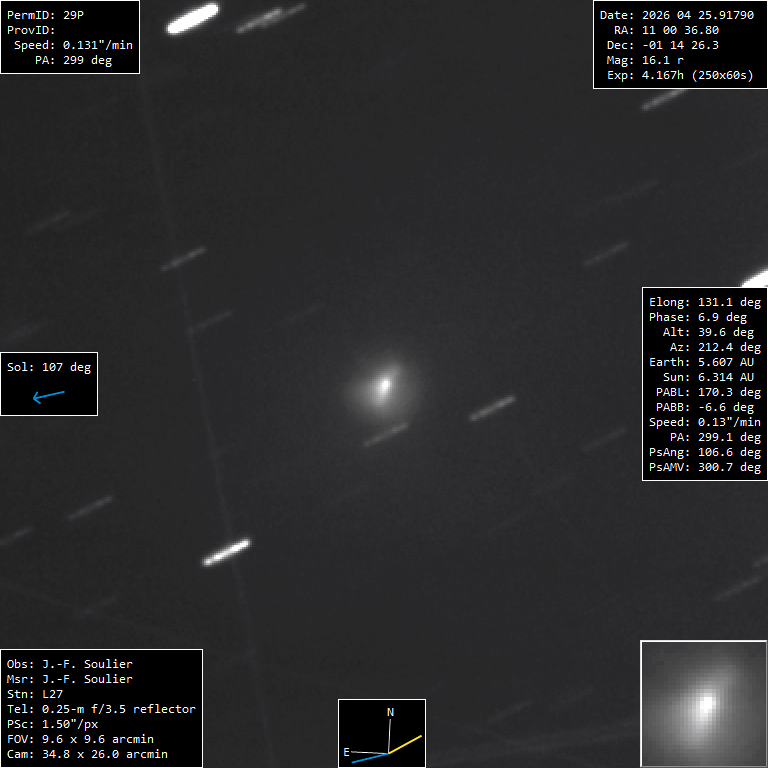
Task: Click the Sol: 107 deg label
Action: [x=48, y=367]
